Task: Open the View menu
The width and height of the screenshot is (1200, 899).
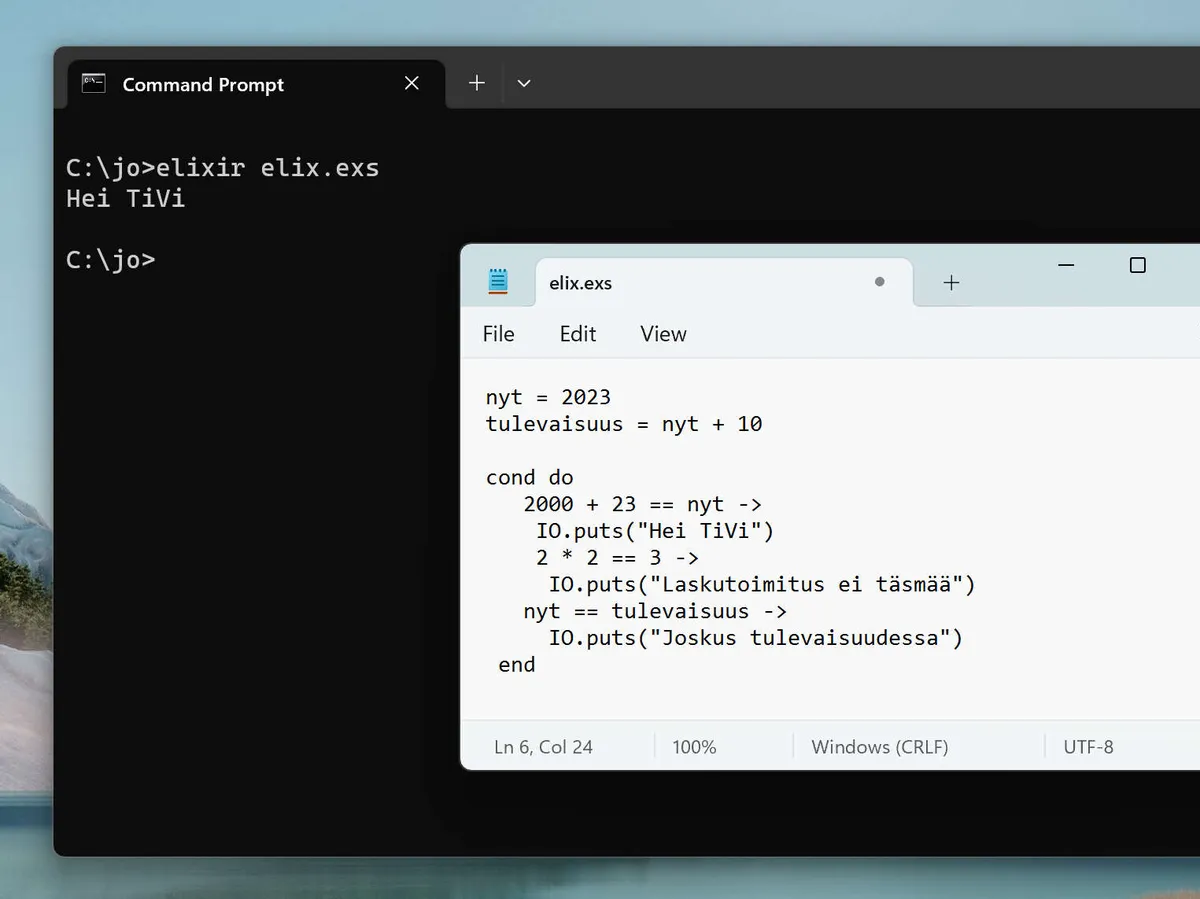Action: point(663,334)
